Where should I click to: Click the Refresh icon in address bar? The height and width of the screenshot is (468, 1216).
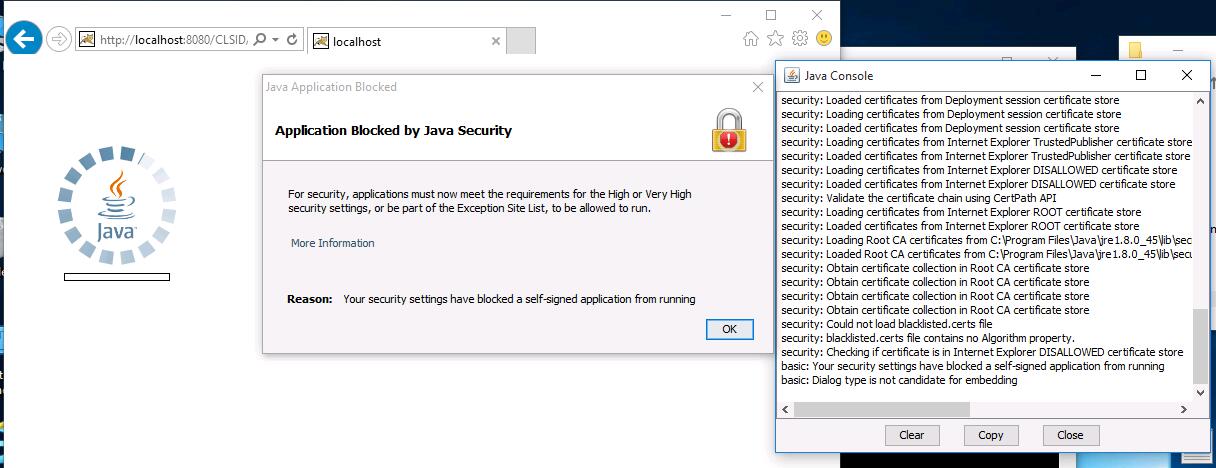pyautogui.click(x=292, y=40)
